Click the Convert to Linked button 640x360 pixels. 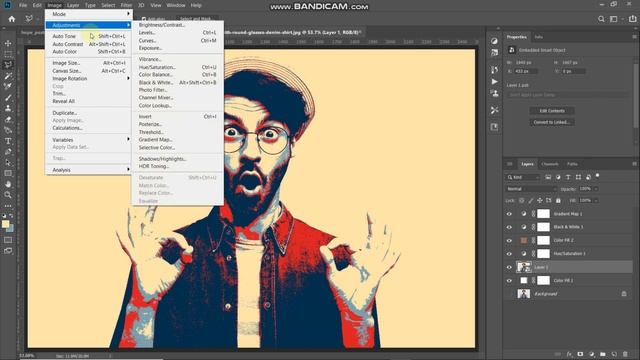pos(552,122)
